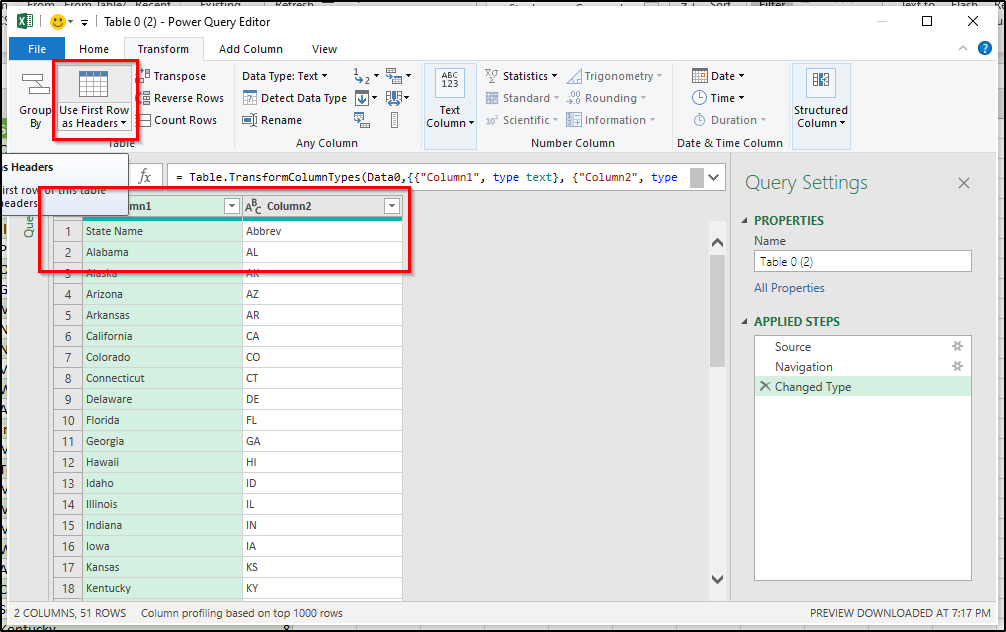Open the Column2 filter dropdown
The image size is (1006, 632).
391,206
